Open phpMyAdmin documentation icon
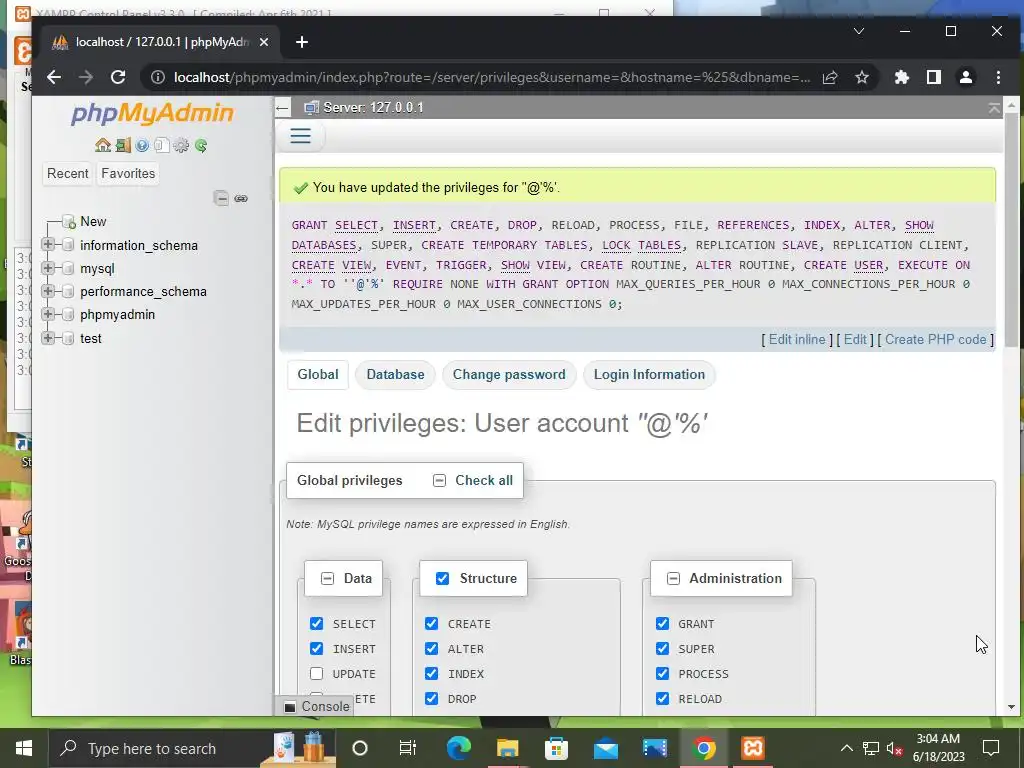1024x768 pixels. coord(142,145)
